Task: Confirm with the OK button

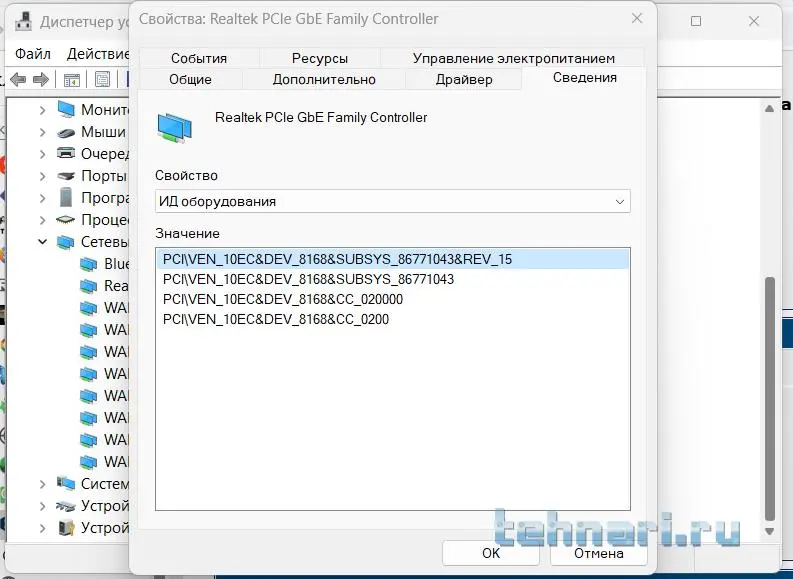Action: [491, 553]
